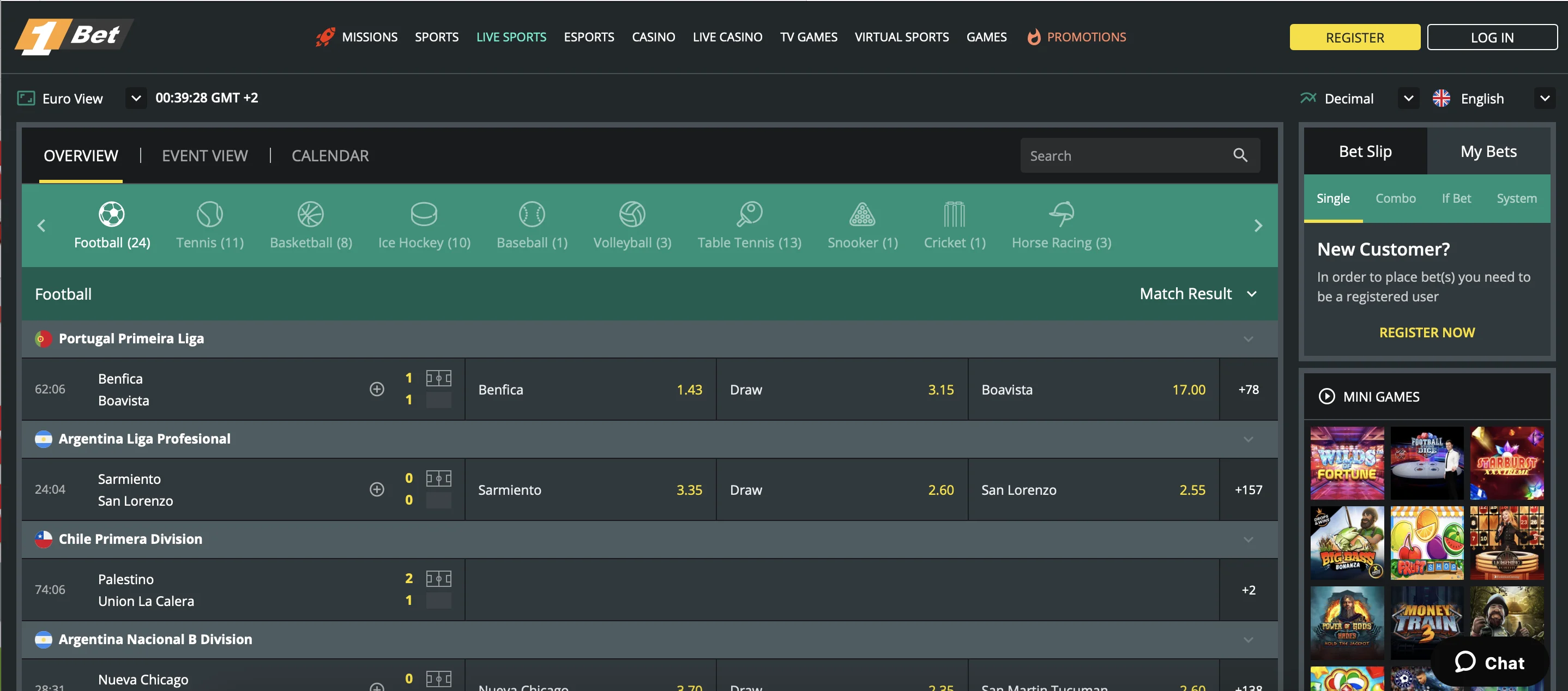Select the Ice Hockey sport icon
Screen dimensions: 1568x691
pos(424,214)
